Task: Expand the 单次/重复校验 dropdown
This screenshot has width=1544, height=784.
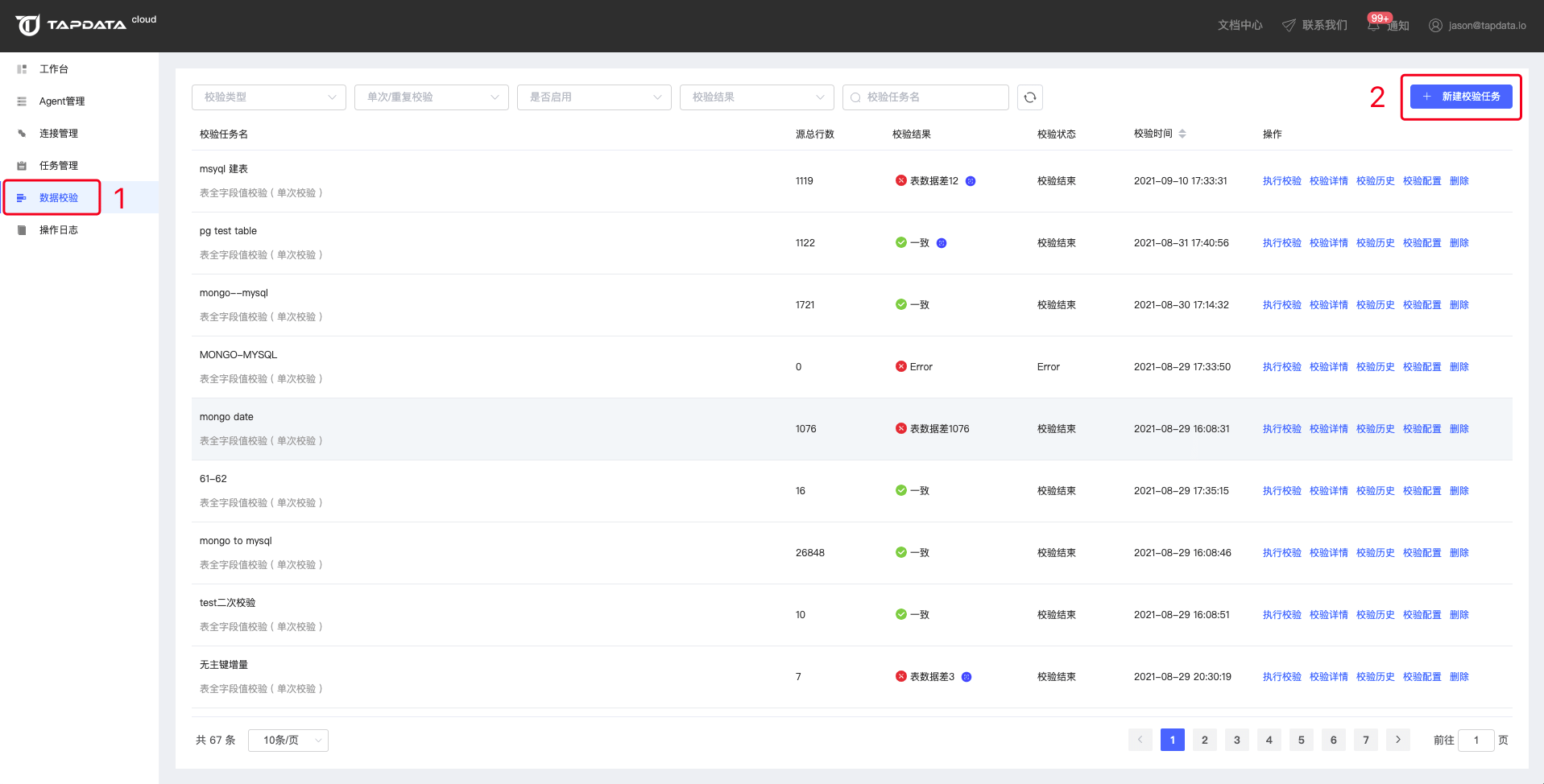Action: 431,97
